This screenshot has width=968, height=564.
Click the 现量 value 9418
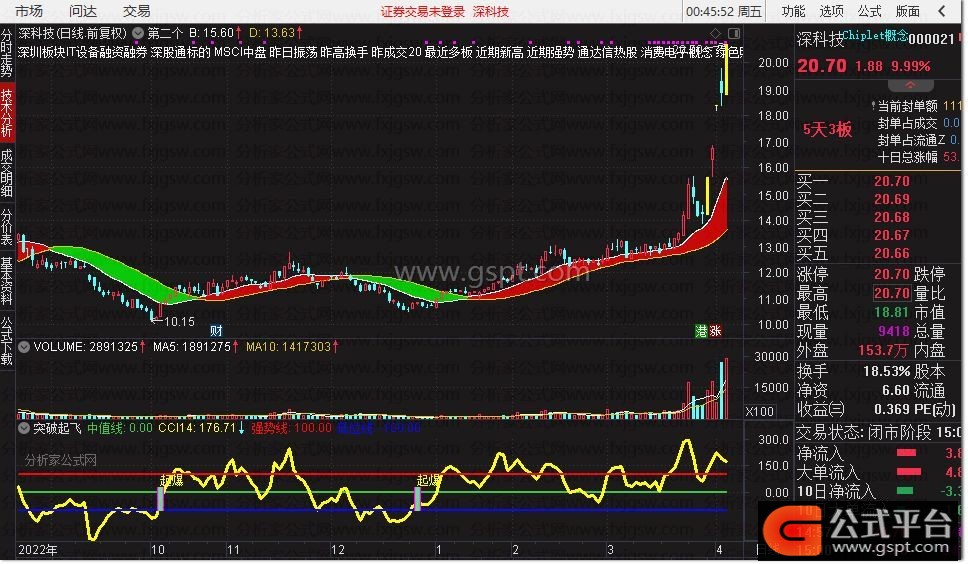pyautogui.click(x=894, y=332)
